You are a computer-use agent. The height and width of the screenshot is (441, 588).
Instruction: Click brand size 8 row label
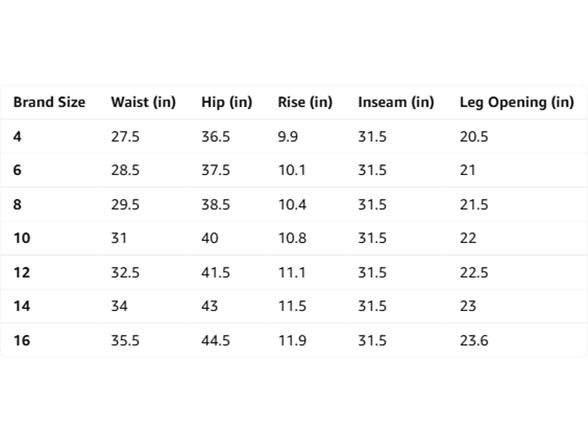pyautogui.click(x=17, y=205)
